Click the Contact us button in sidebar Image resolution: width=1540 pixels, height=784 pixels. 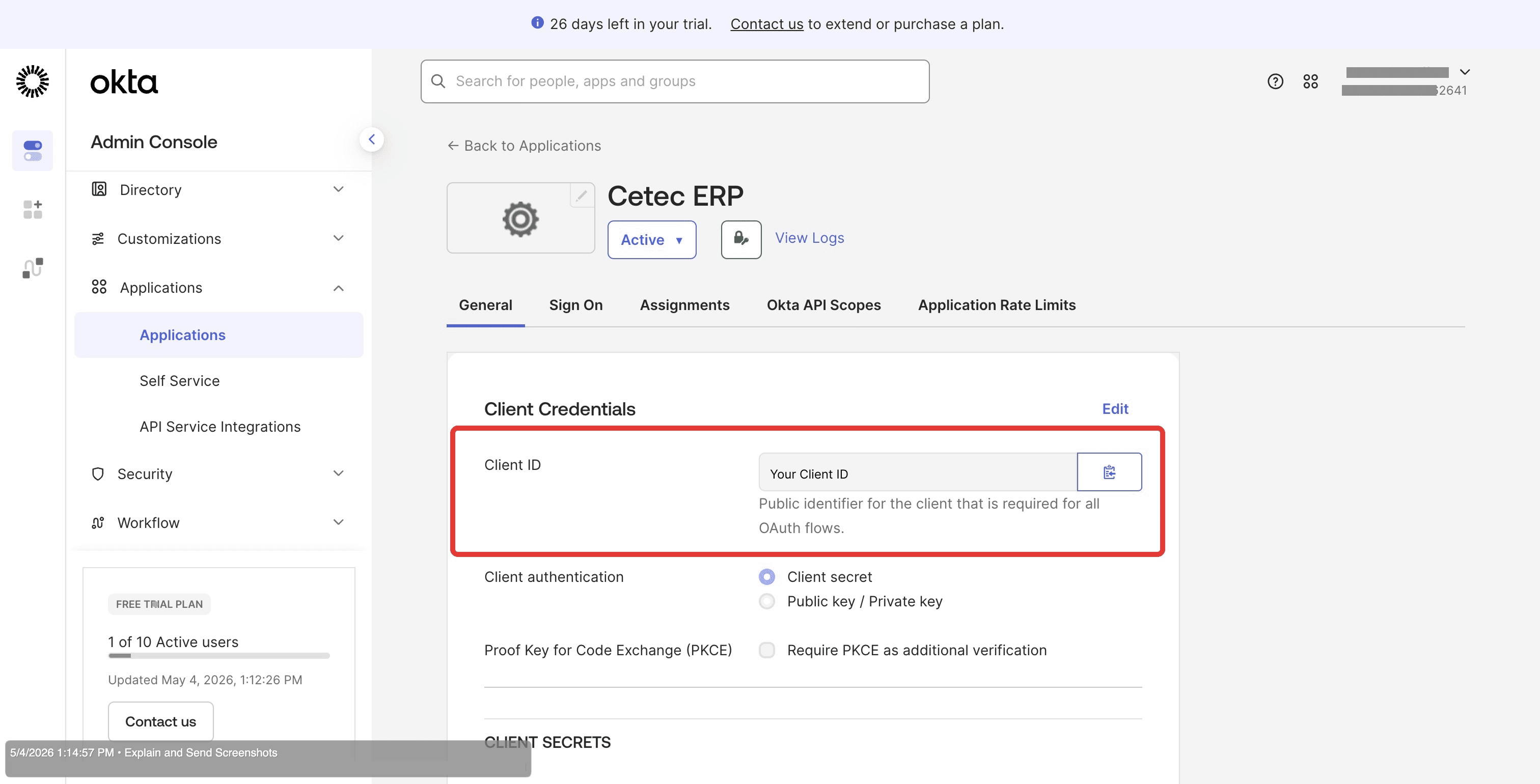tap(160, 721)
